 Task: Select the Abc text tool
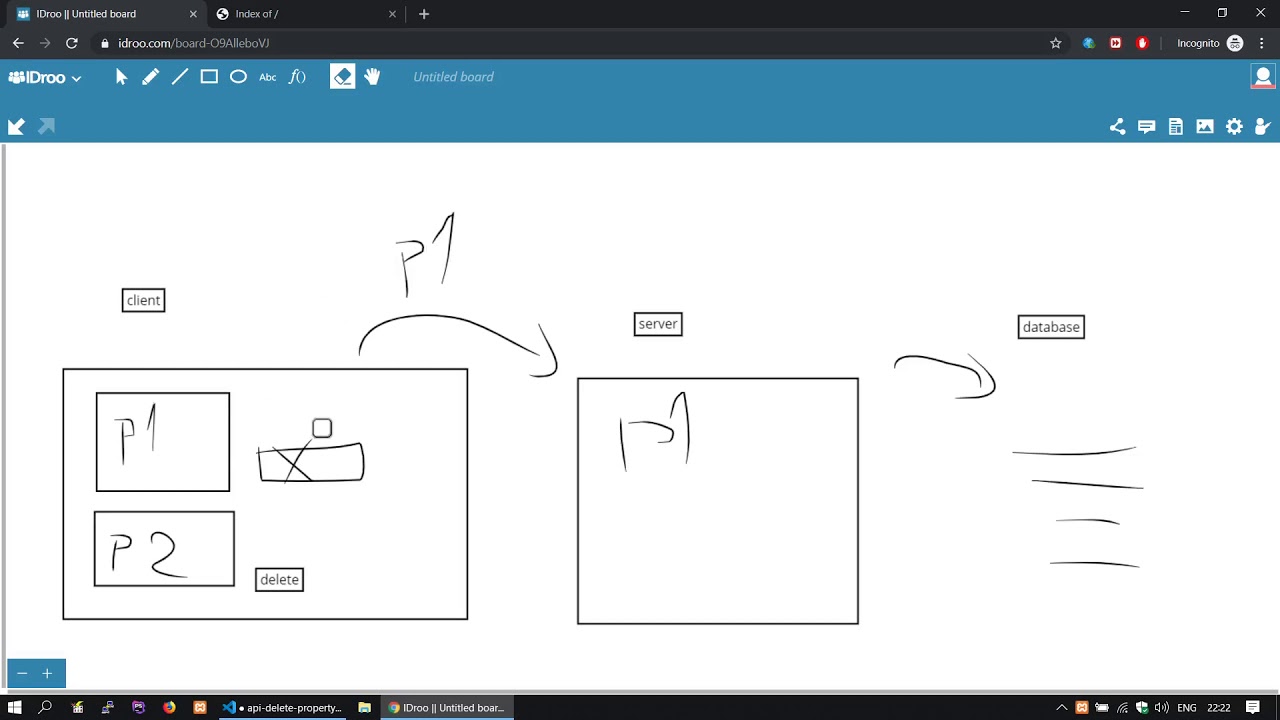[268, 77]
